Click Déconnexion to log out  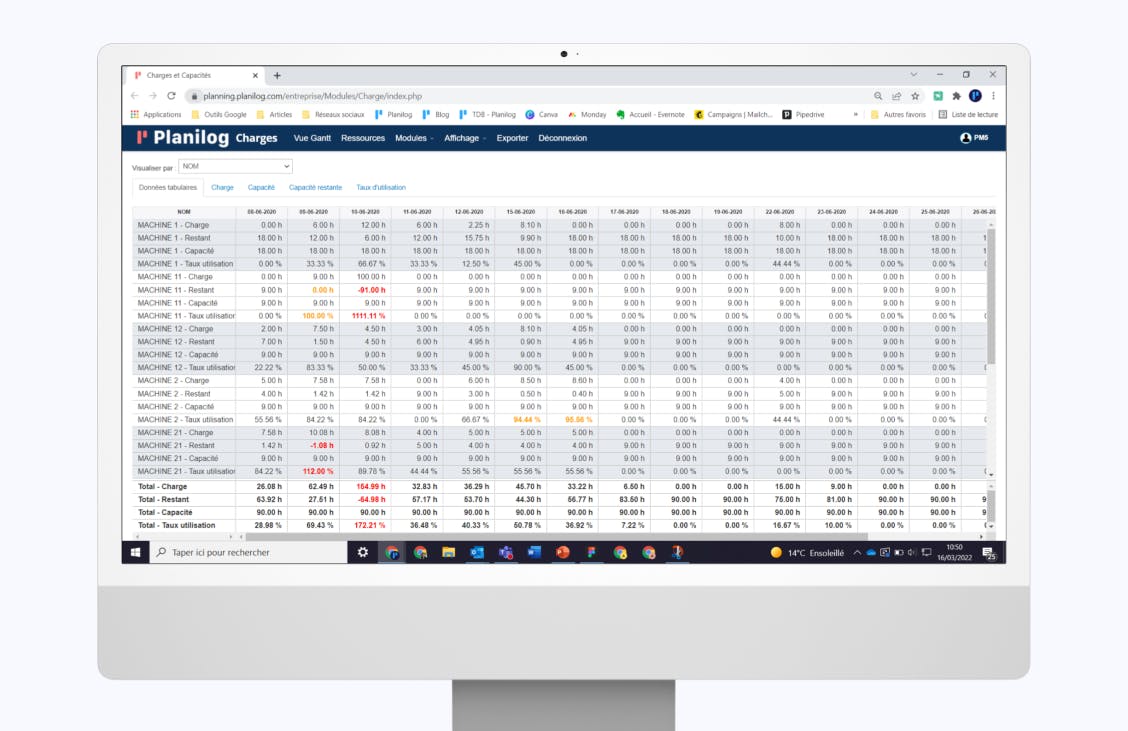point(563,138)
